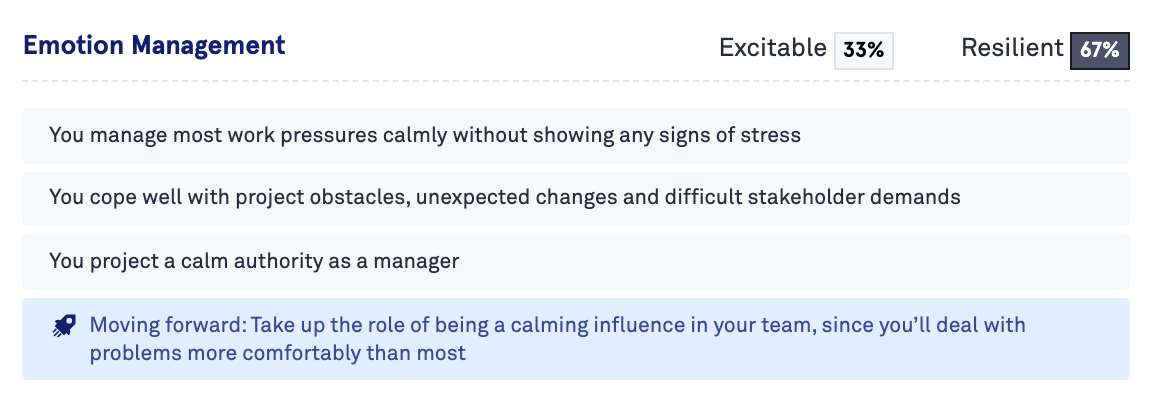Select the row about managing work pressures calmly
Image resolution: width=1152 pixels, height=418 pixels.
pyautogui.click(x=575, y=135)
